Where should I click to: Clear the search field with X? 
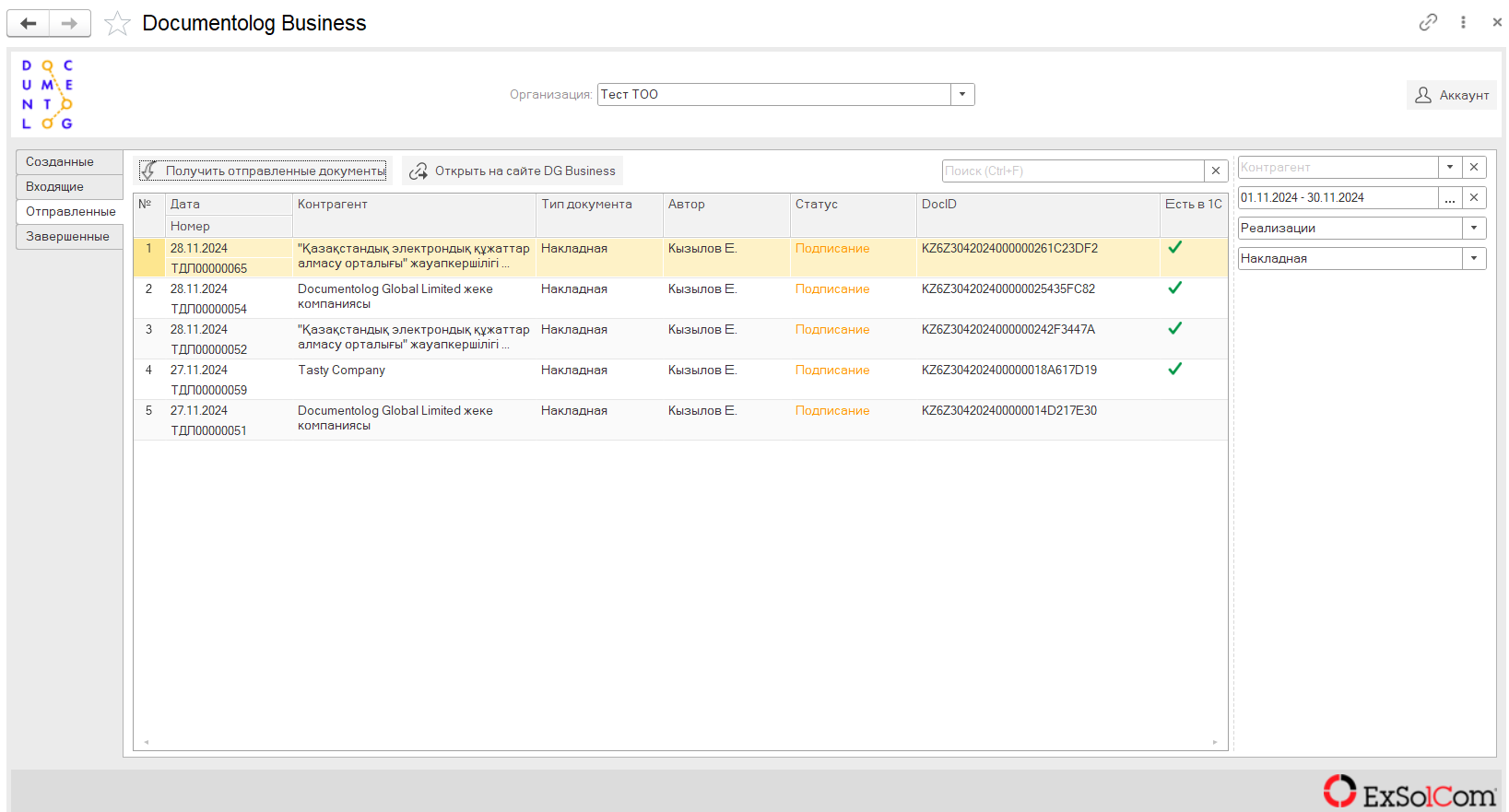coord(1216,171)
